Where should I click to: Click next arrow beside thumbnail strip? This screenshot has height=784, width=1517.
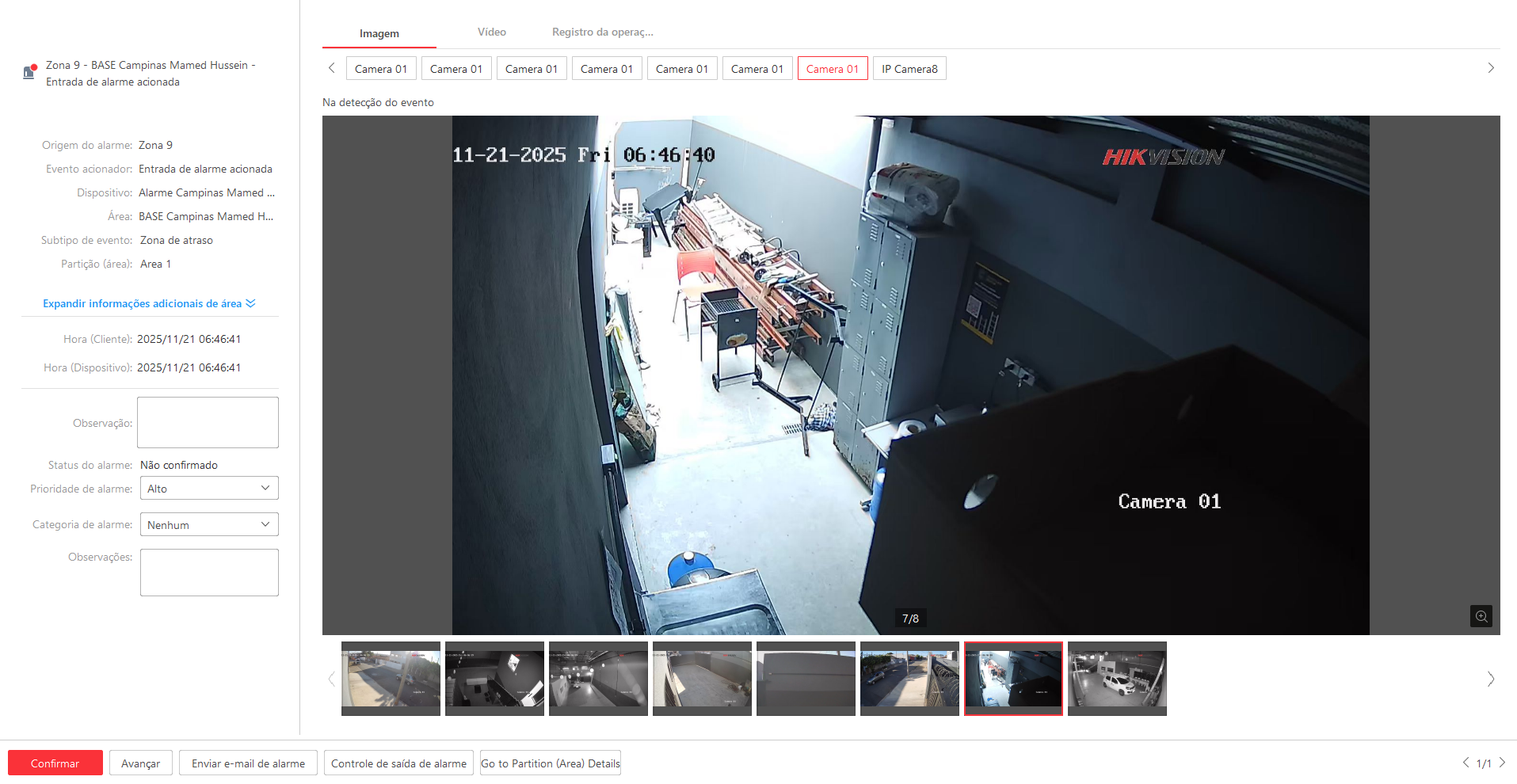tap(1490, 679)
